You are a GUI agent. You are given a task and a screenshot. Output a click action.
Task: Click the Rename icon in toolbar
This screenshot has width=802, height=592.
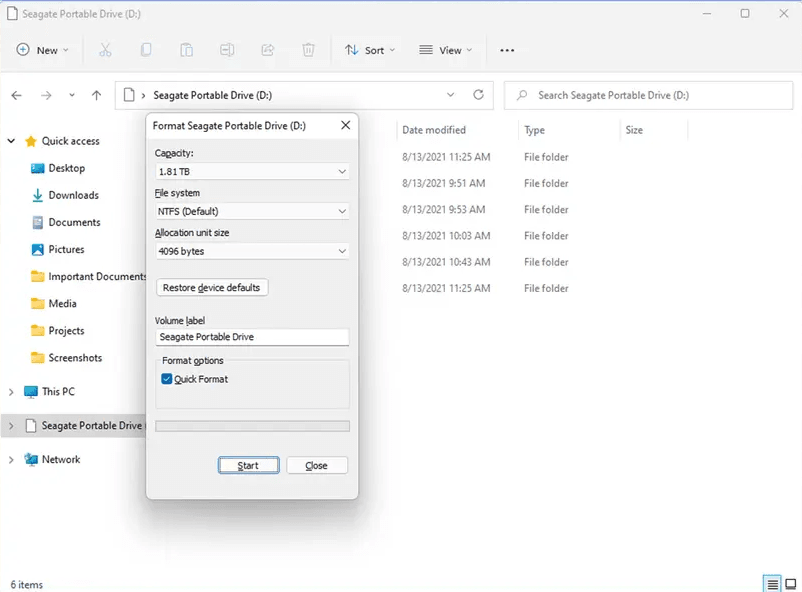[228, 50]
